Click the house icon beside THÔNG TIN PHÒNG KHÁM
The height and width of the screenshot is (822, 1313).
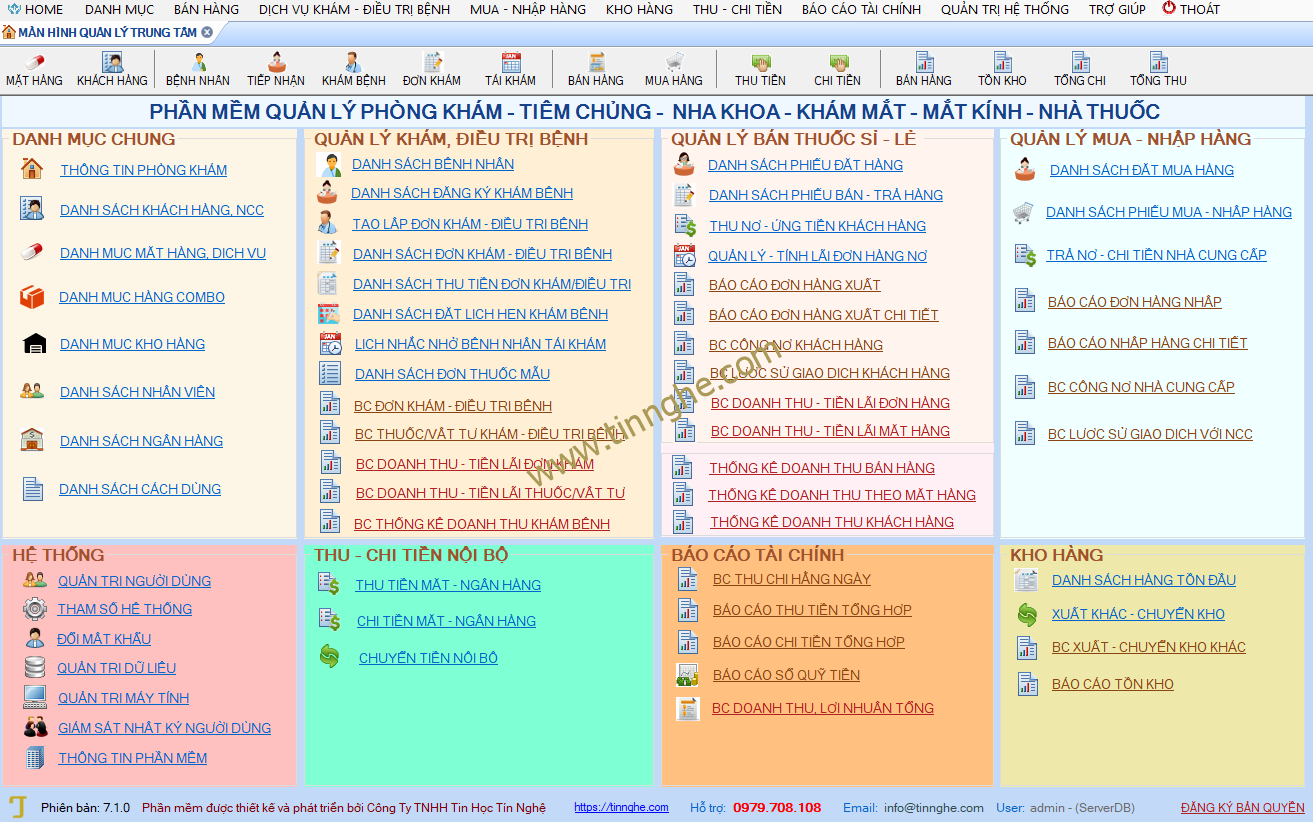click(32, 169)
